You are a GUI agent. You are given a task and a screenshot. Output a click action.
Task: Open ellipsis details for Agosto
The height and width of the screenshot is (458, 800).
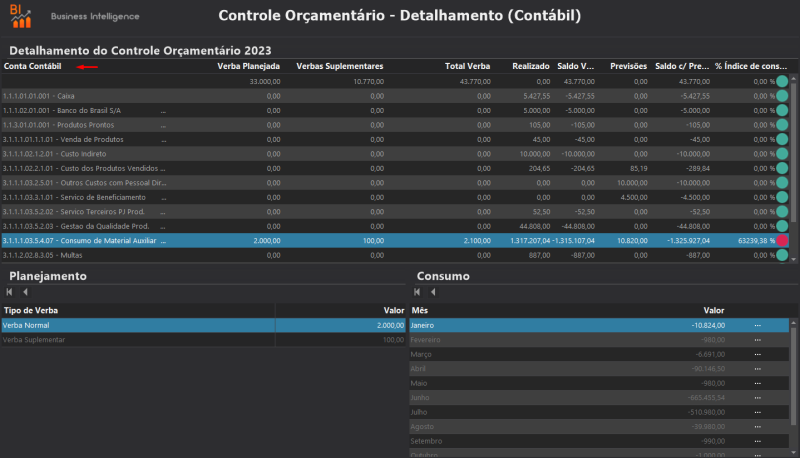[758, 426]
